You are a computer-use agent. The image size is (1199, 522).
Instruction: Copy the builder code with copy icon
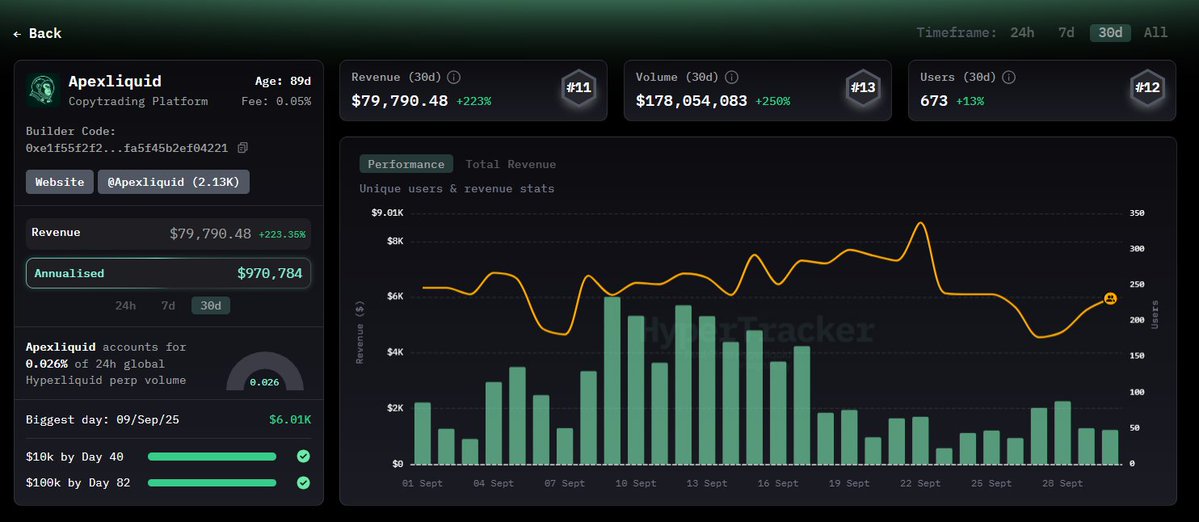coord(242,148)
